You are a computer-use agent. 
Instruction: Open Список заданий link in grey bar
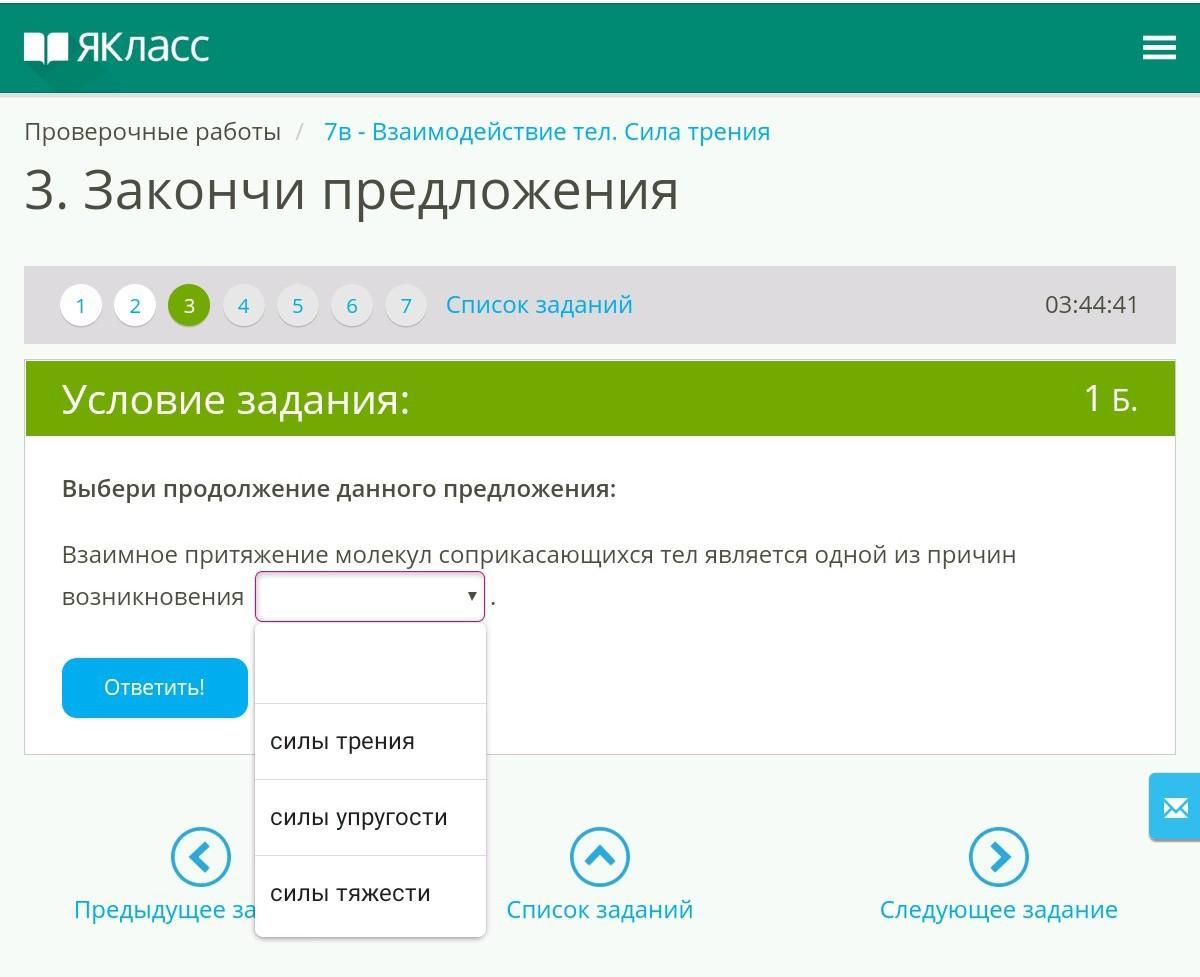[539, 305]
